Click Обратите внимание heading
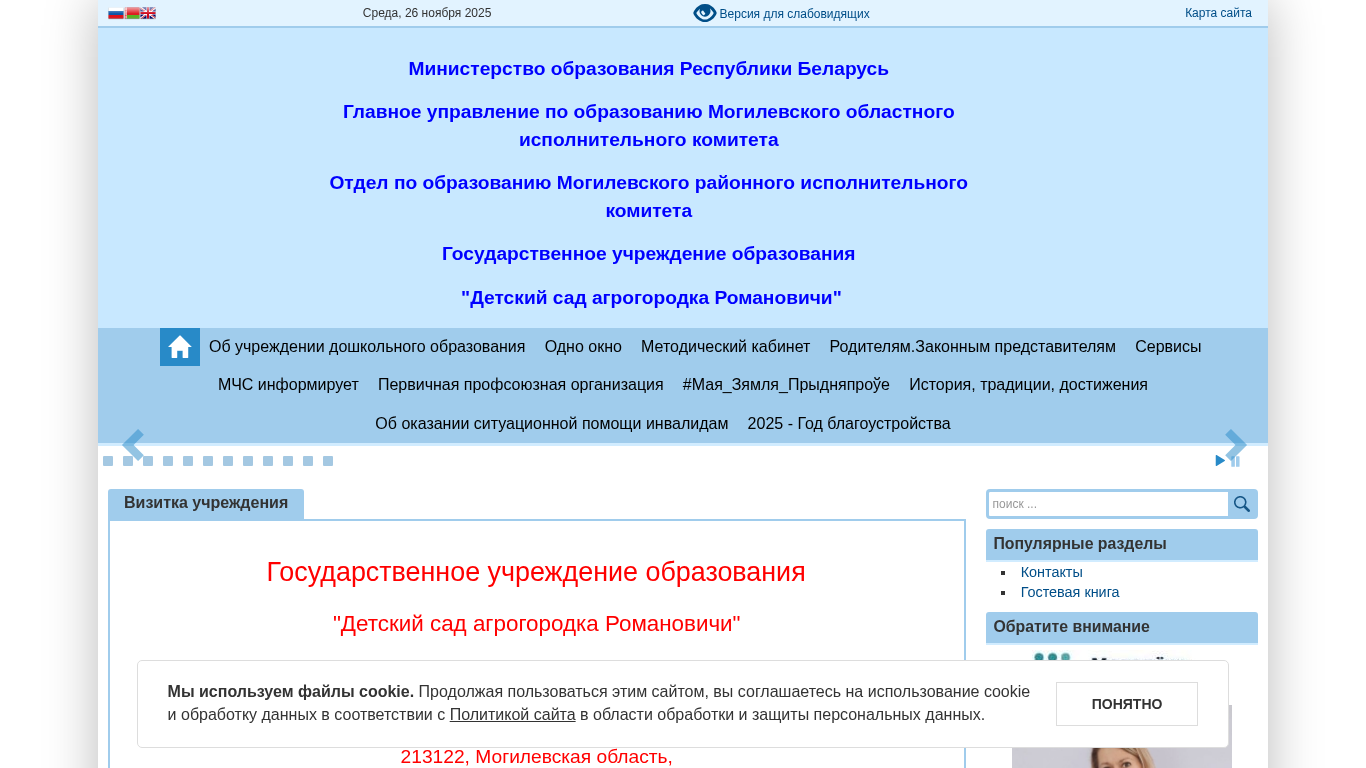This screenshot has width=1366, height=768. [1072, 627]
